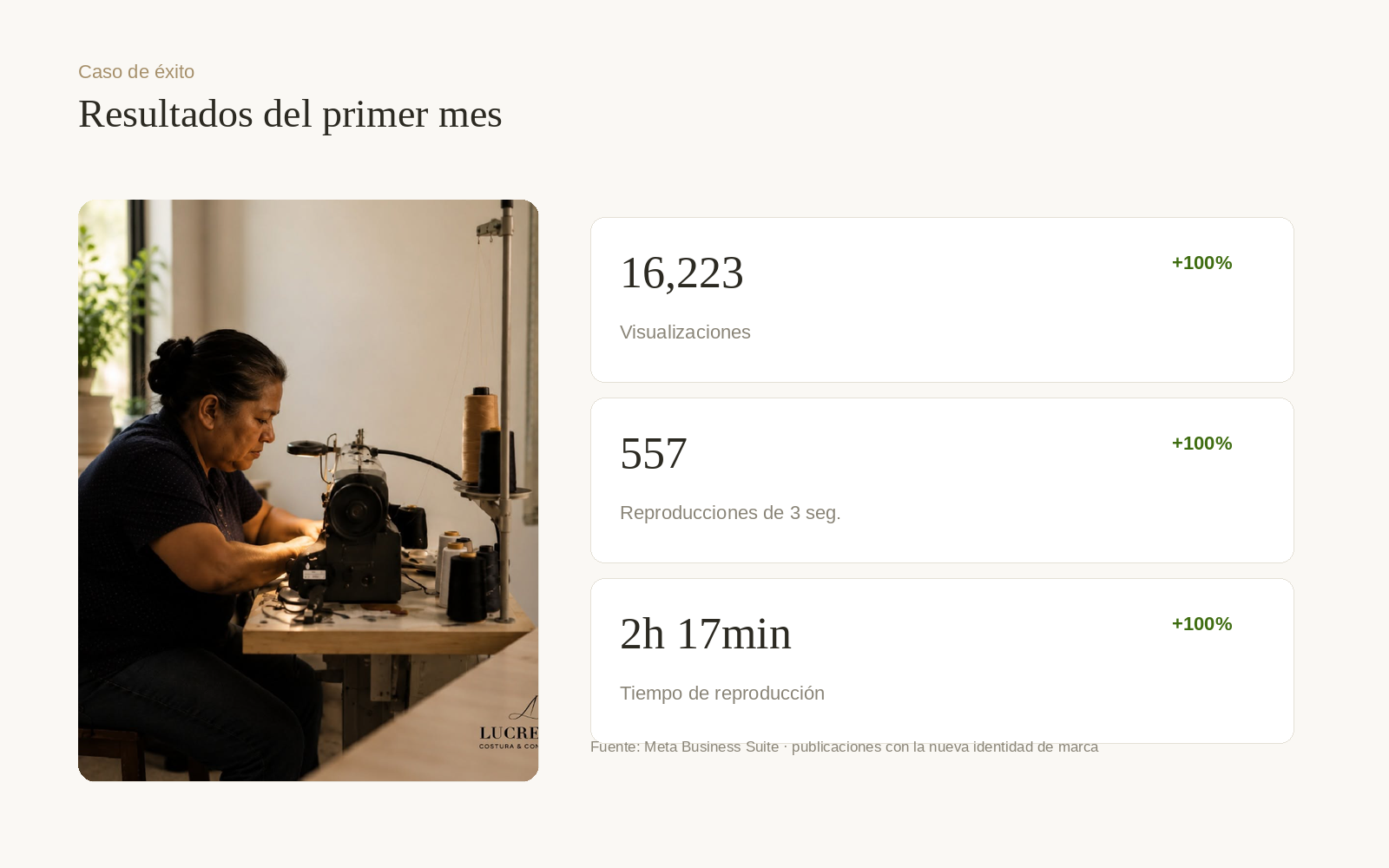Click "Reproducciones de 3 seg." label
This screenshot has height=868, width=1389.
point(730,513)
